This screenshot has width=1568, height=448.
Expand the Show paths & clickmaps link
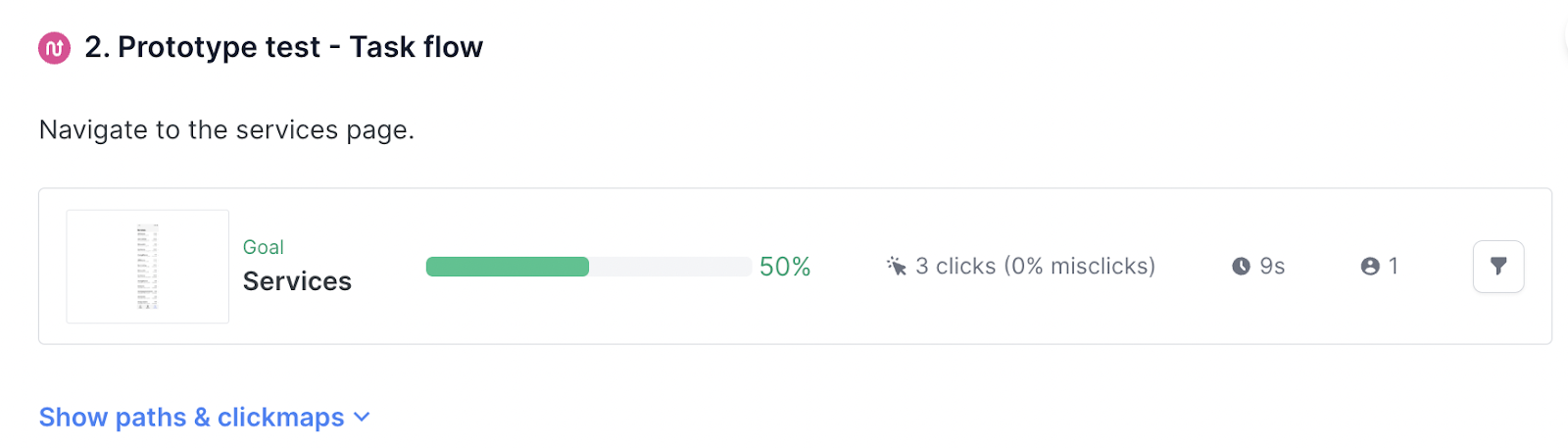click(x=191, y=418)
